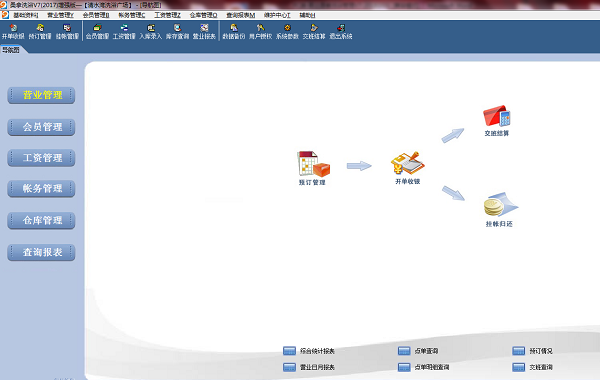Image resolution: width=600 pixels, height=380 pixels.
Task: Open the 交班结算 calculator icon
Action: [x=497, y=116]
